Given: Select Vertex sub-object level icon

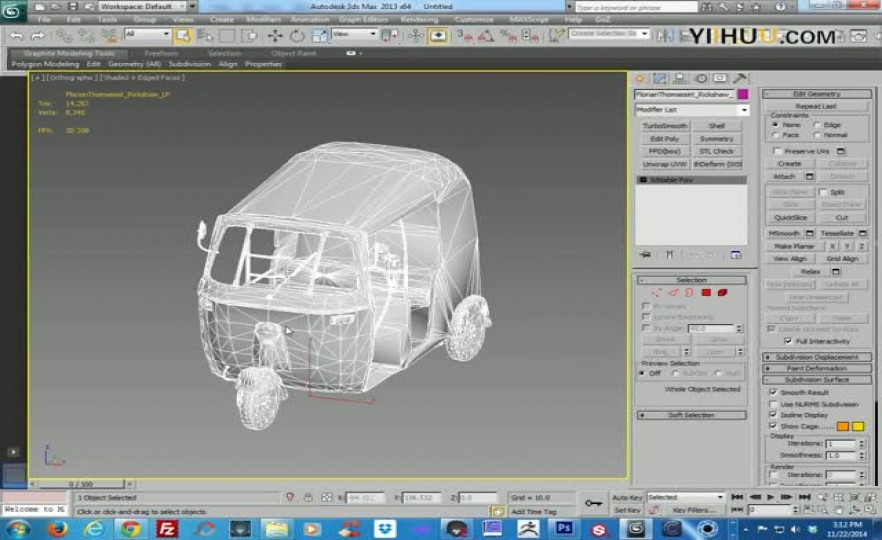Looking at the screenshot, I should 656,292.
